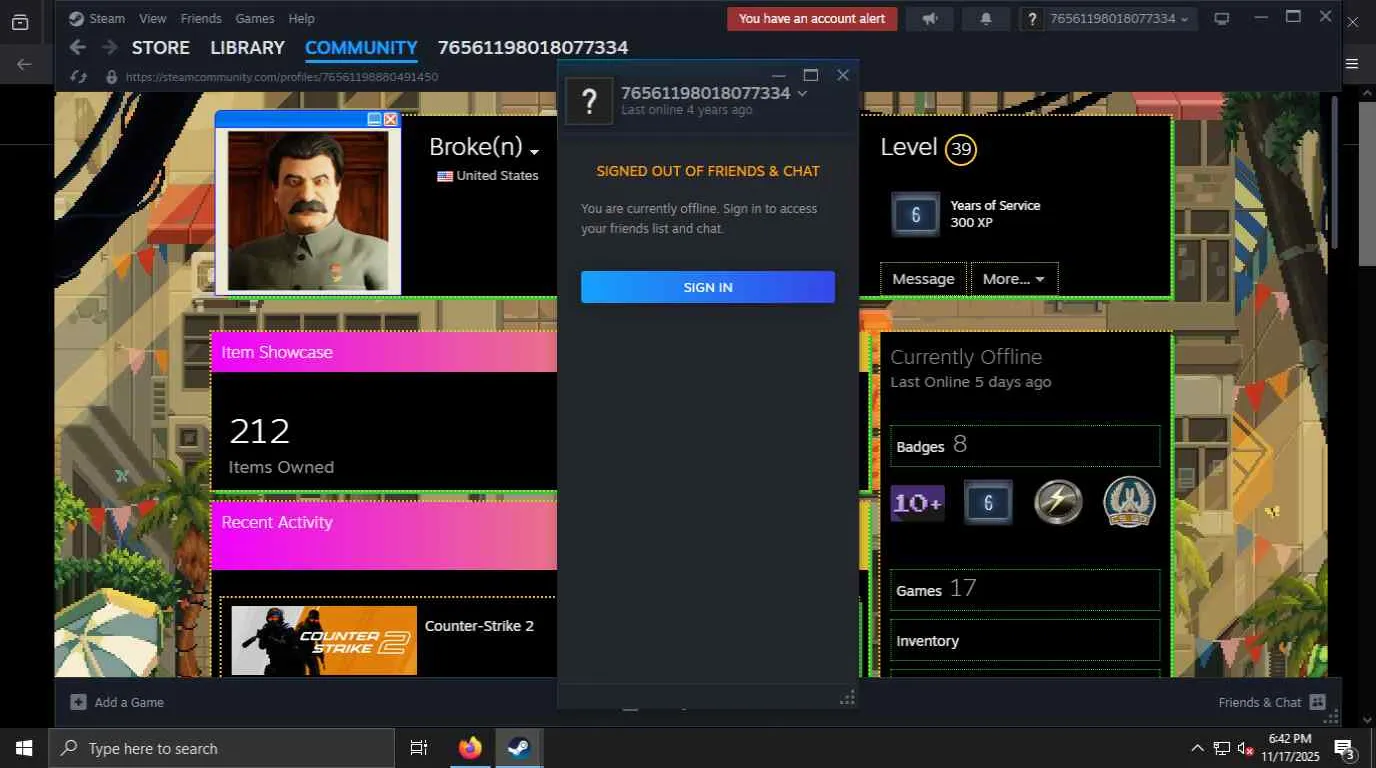Expand the More... dropdown on the profile
Screen dimensions: 1376x768
click(1014, 279)
